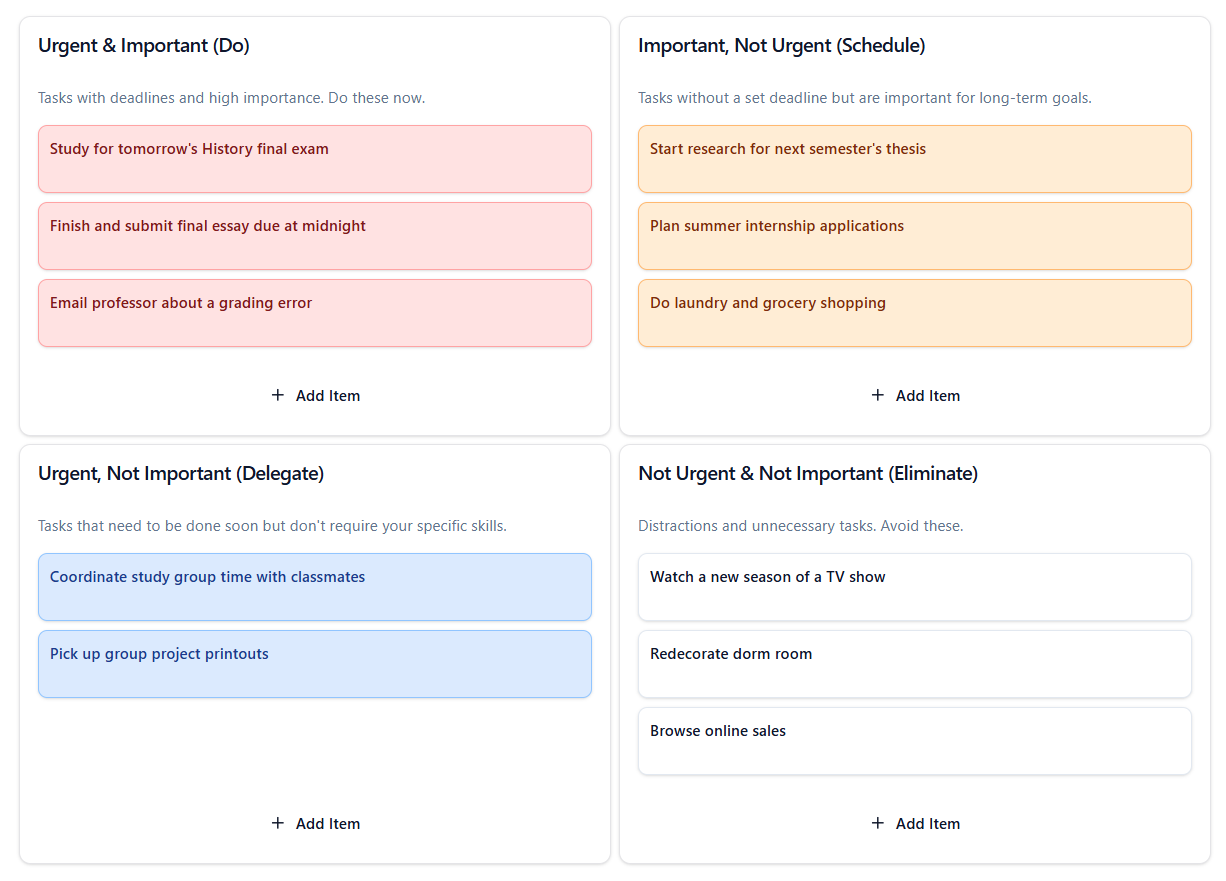Select Plan summer internship applications task
Screen dimensions: 1226x881
(914, 236)
